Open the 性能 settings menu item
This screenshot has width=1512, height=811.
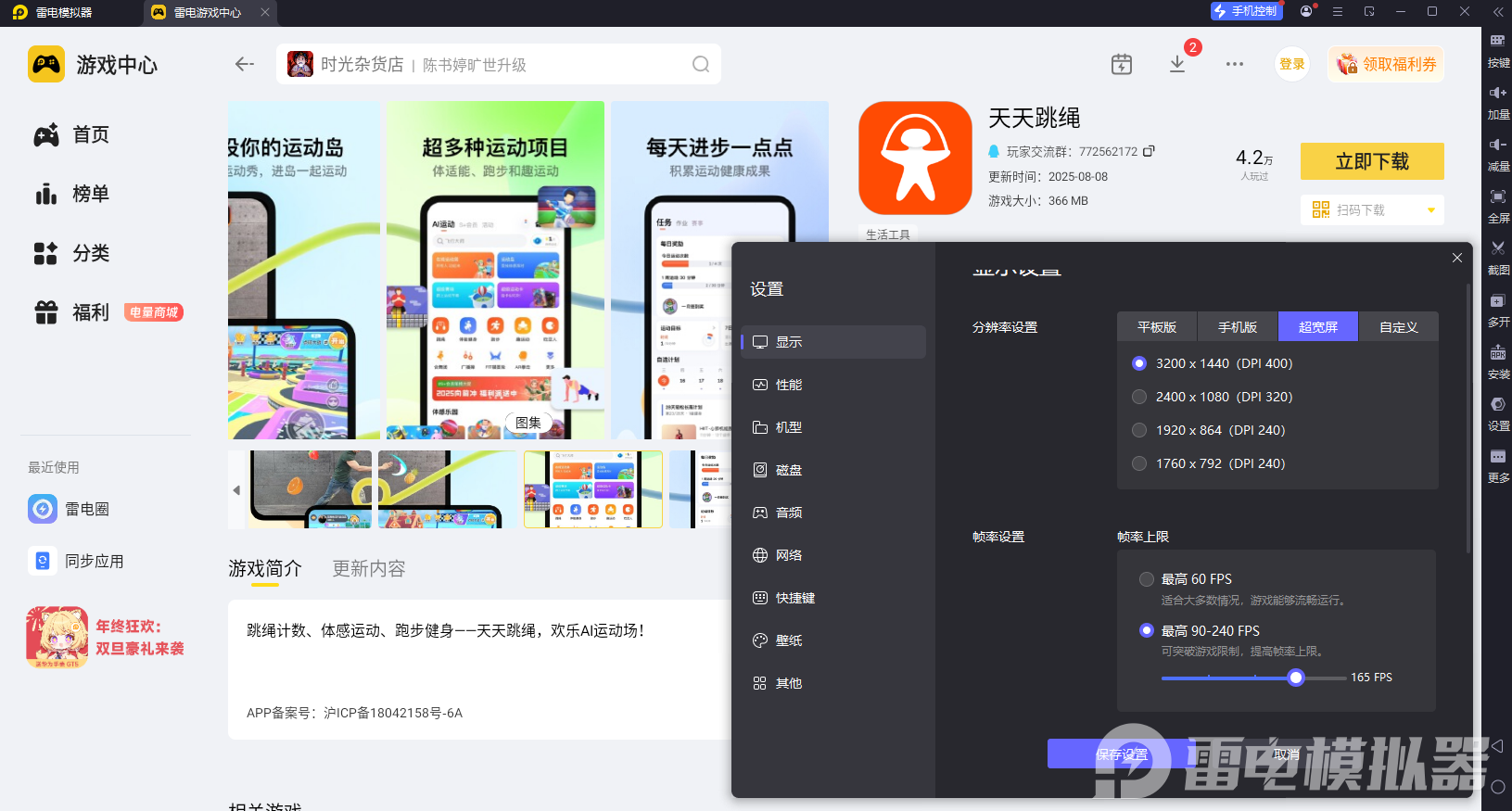[789, 385]
